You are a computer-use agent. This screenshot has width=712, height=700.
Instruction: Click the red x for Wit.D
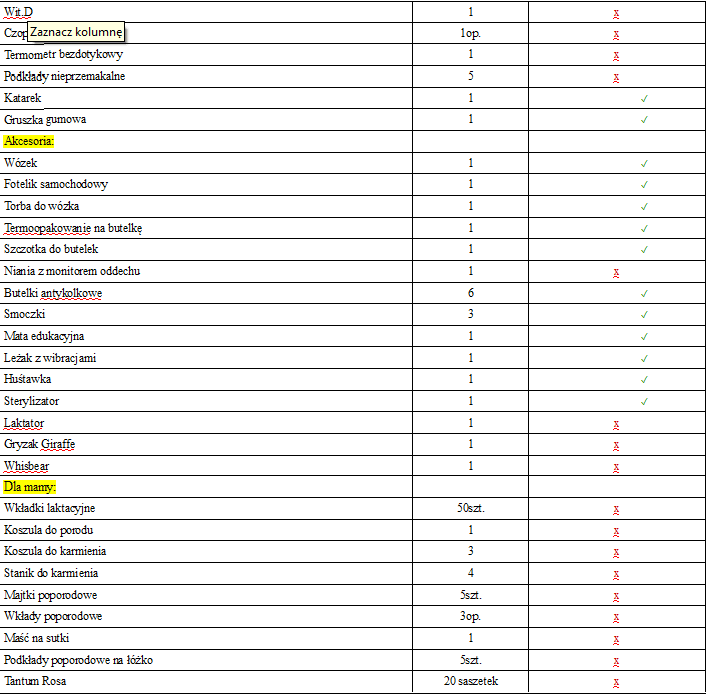(x=616, y=14)
